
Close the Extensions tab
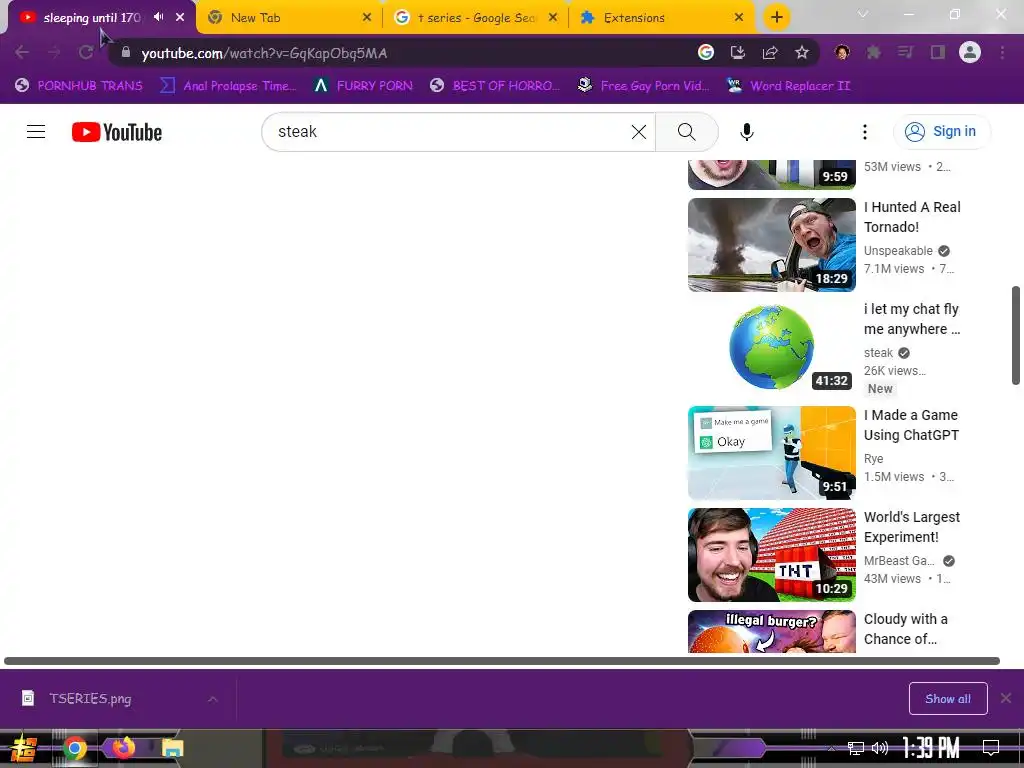coord(739,18)
